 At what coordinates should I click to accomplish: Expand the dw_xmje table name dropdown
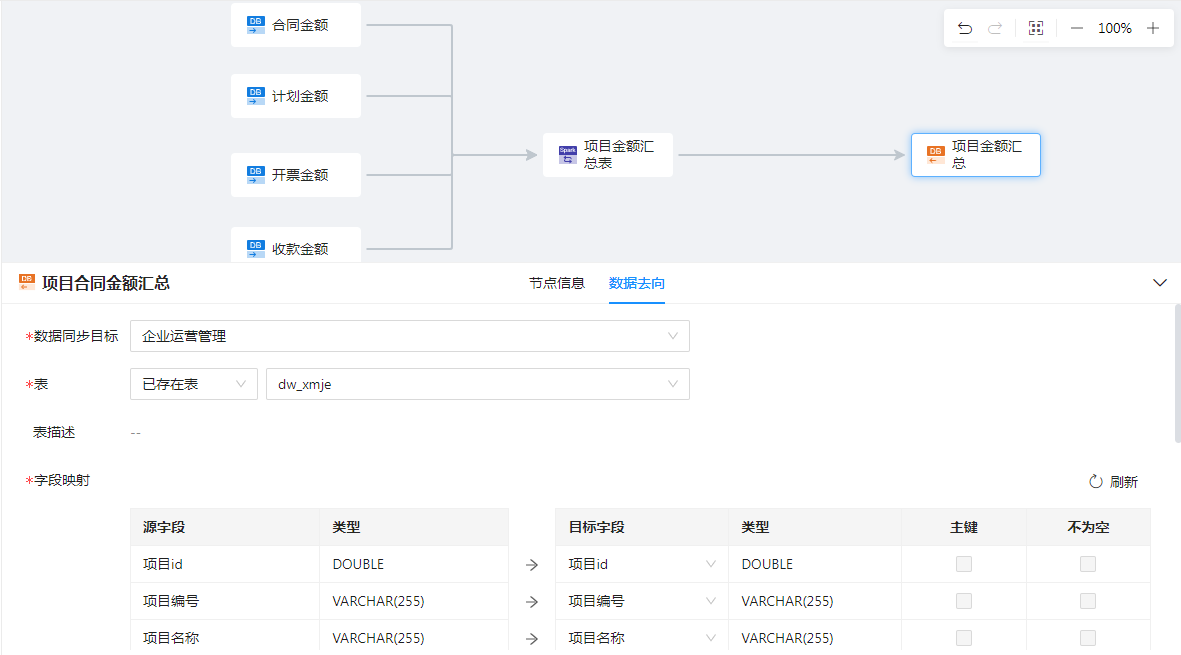[477, 384]
